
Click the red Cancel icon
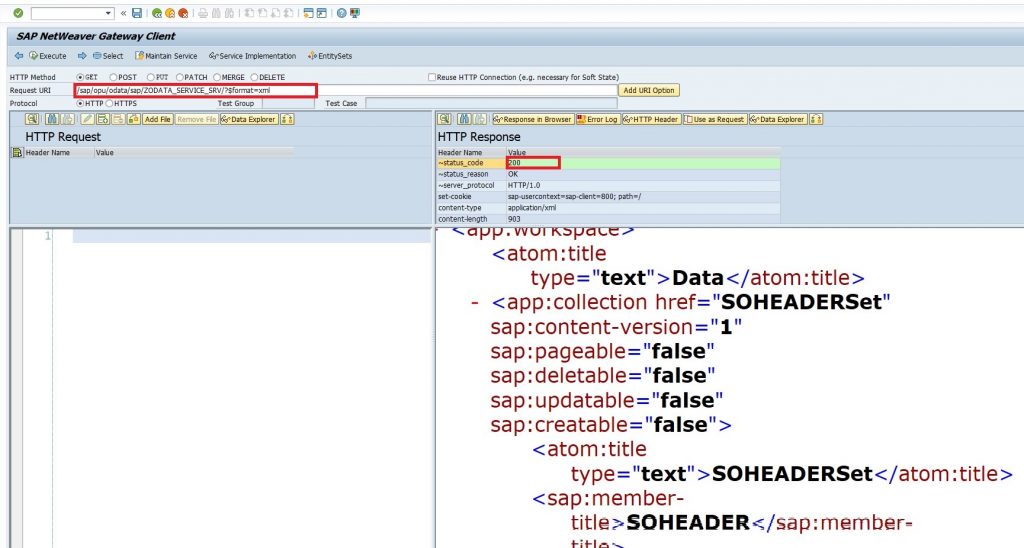pyautogui.click(x=183, y=13)
